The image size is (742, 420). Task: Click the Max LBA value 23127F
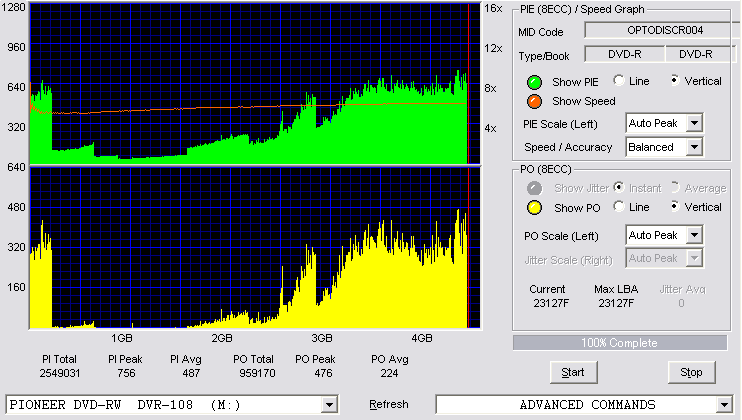[x=616, y=303]
